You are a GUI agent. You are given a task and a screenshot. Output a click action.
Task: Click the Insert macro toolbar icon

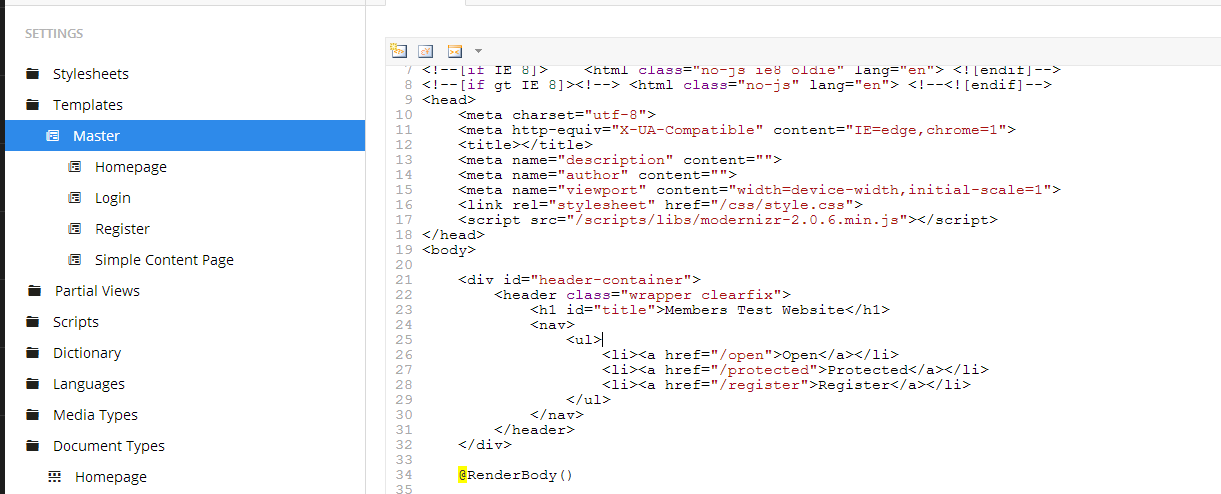point(455,51)
